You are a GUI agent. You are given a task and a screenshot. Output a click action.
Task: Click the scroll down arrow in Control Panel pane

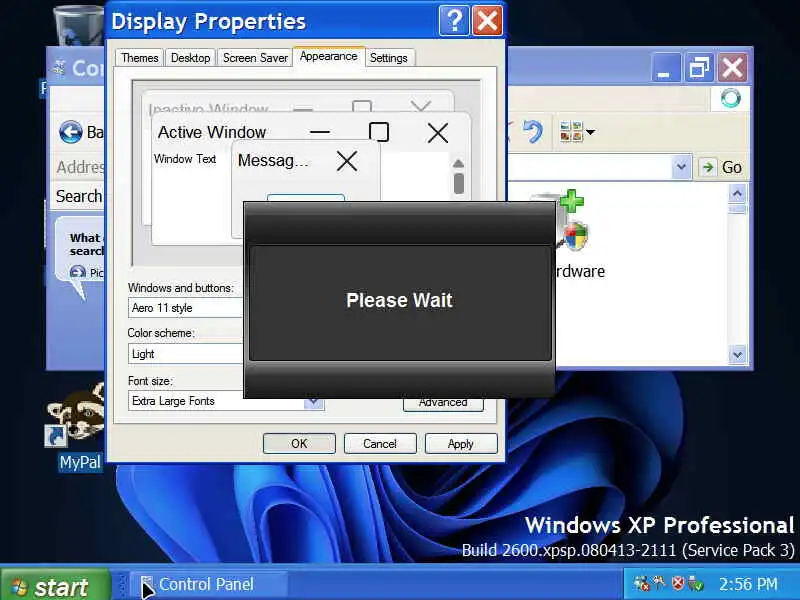click(x=737, y=354)
